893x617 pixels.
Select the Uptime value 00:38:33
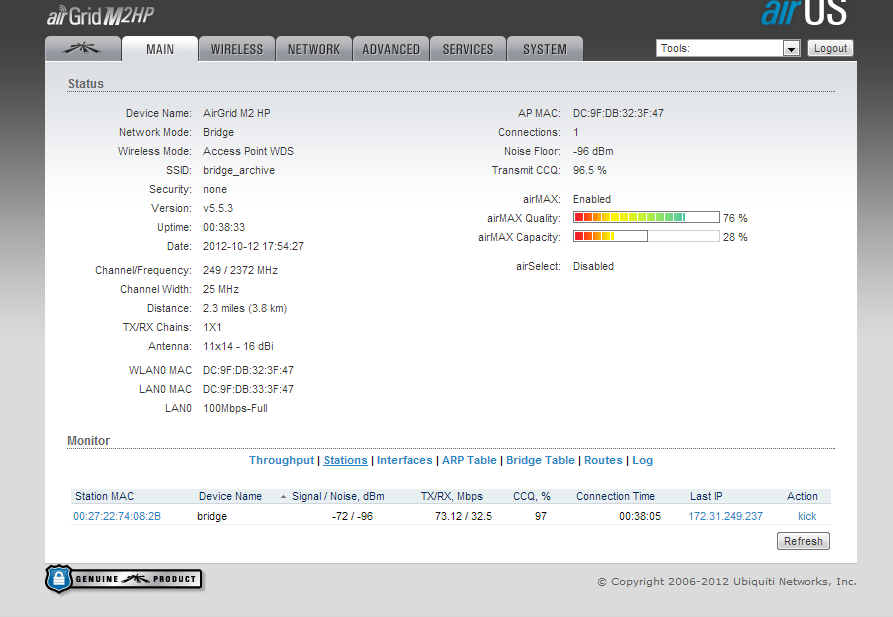224,227
